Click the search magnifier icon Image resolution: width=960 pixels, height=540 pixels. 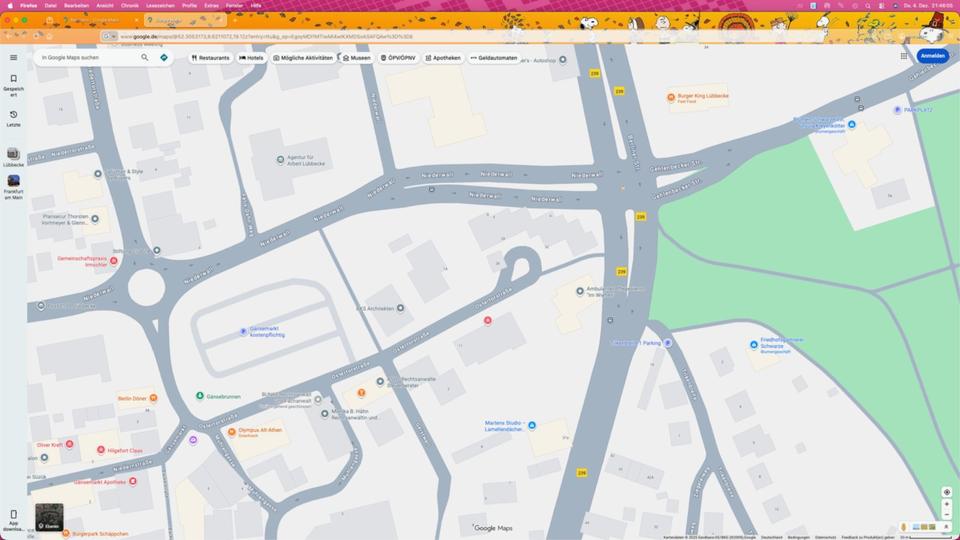coord(145,57)
